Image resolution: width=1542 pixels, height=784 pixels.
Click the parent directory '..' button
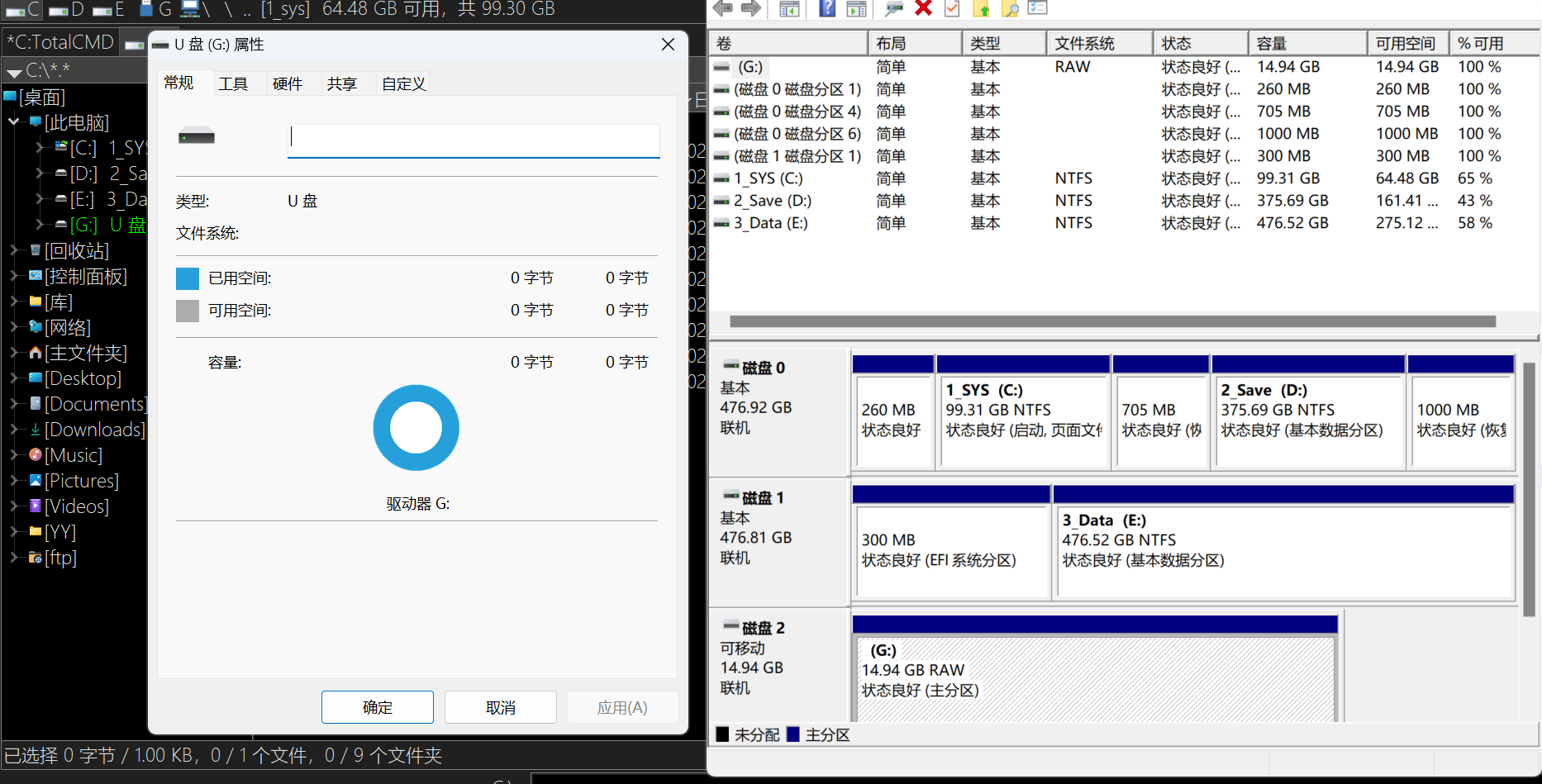[x=247, y=10]
